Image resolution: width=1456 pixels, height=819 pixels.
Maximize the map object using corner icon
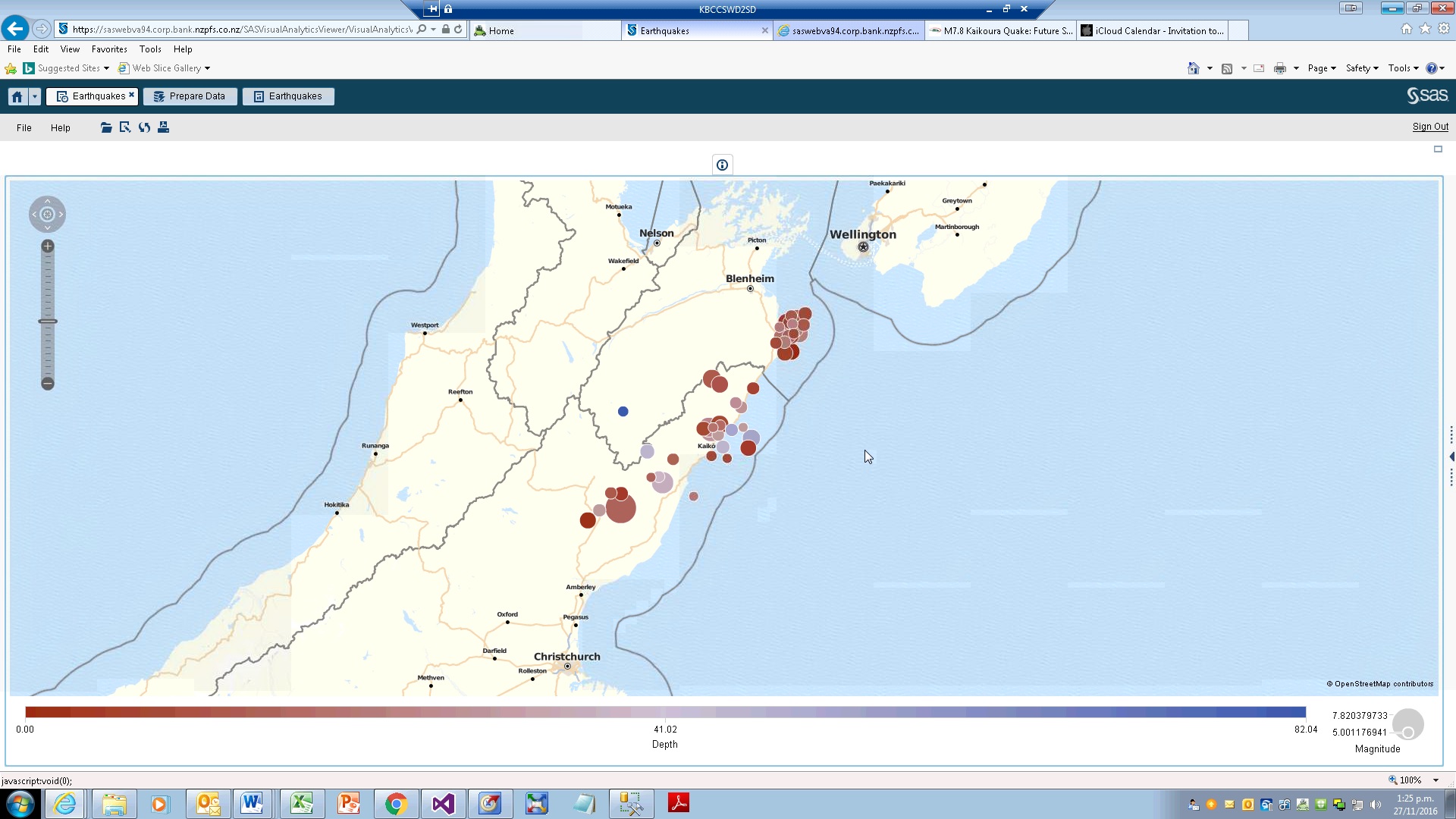pos(1438,149)
